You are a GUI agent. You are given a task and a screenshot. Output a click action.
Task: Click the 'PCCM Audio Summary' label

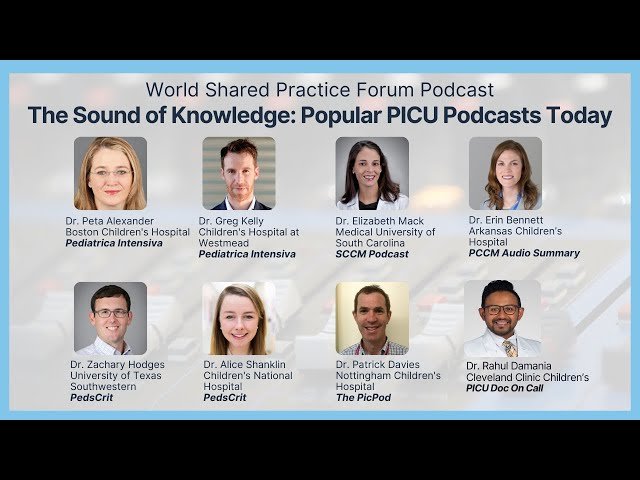(x=524, y=253)
